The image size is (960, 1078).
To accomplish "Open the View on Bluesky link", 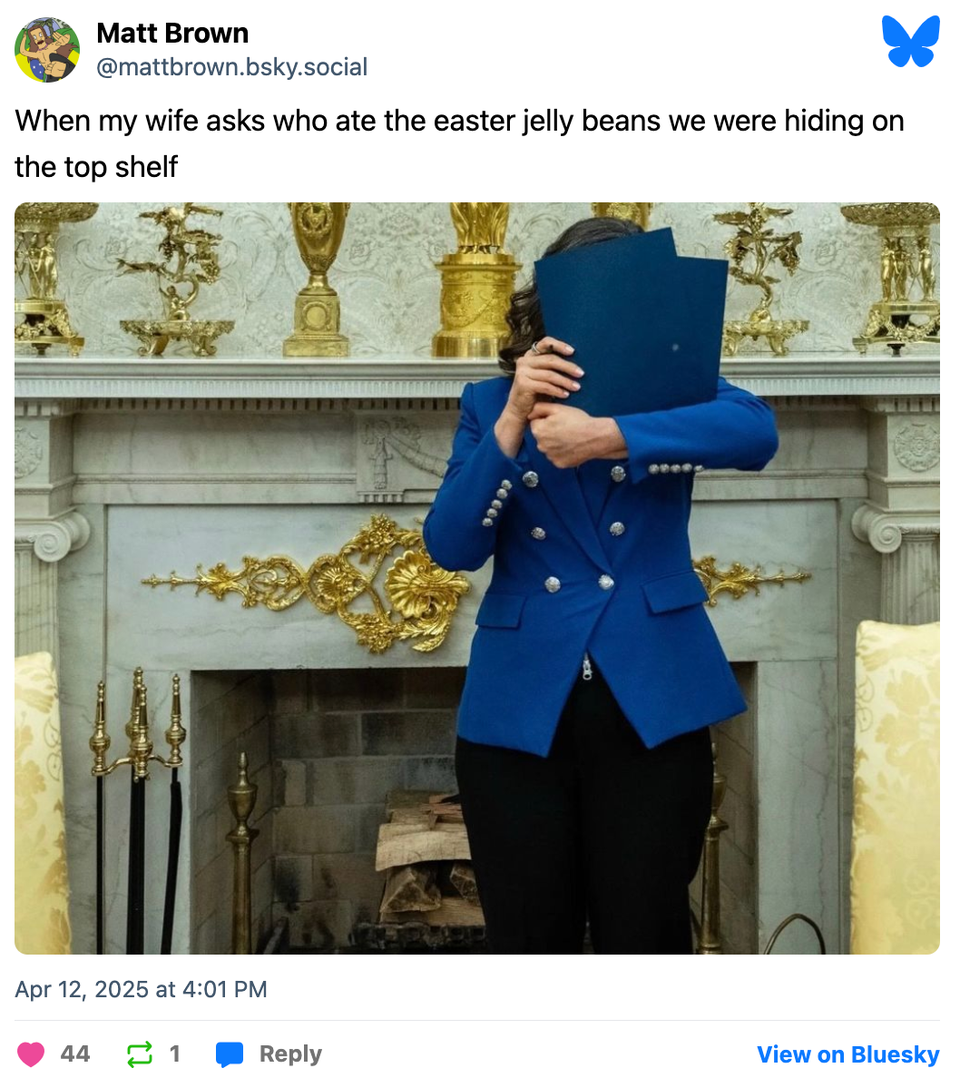I will (x=848, y=1054).
